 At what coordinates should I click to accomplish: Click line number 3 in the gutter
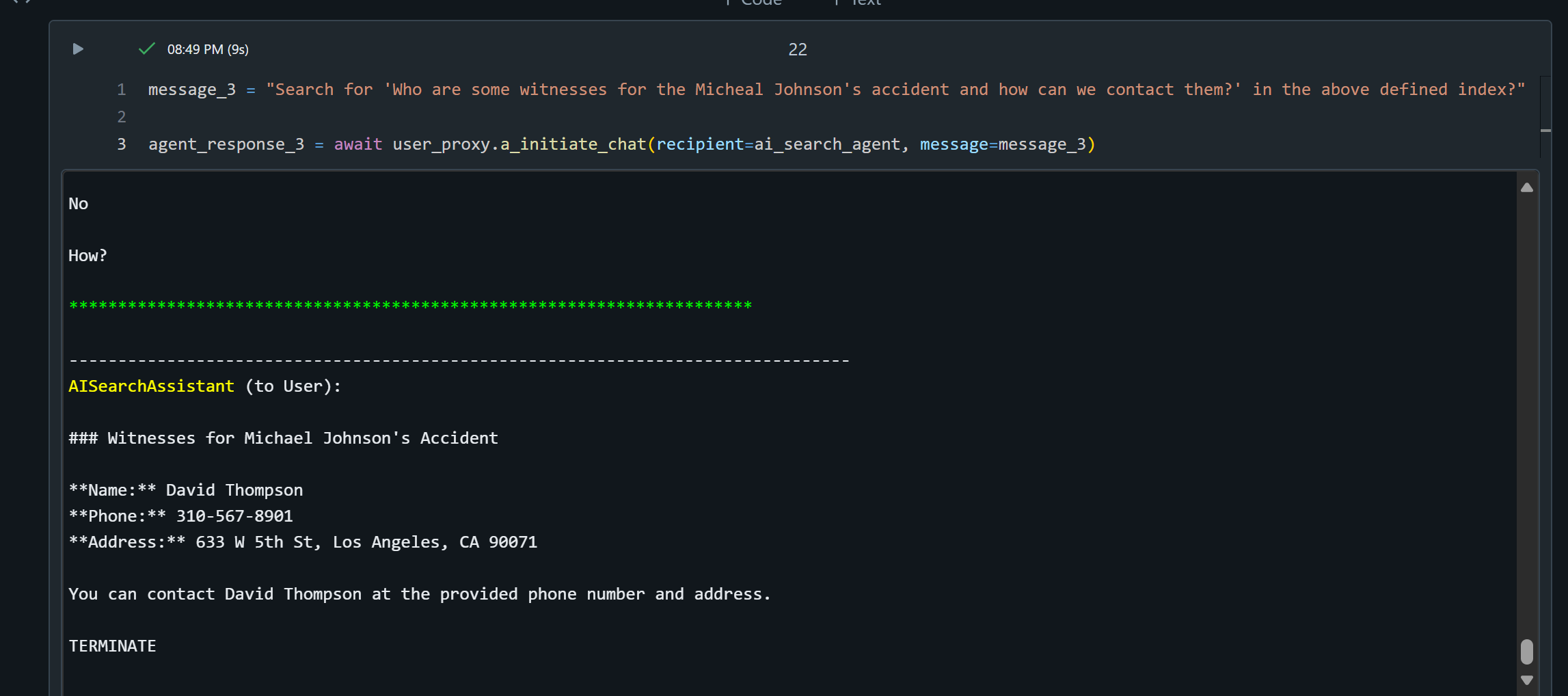click(121, 144)
